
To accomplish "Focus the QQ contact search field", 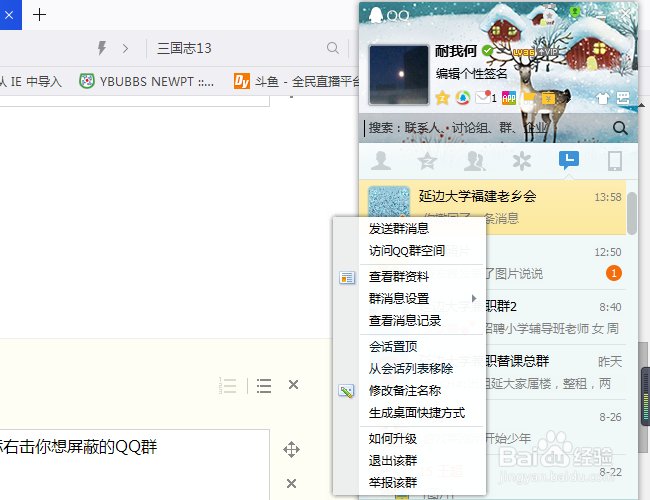I will pos(485,128).
